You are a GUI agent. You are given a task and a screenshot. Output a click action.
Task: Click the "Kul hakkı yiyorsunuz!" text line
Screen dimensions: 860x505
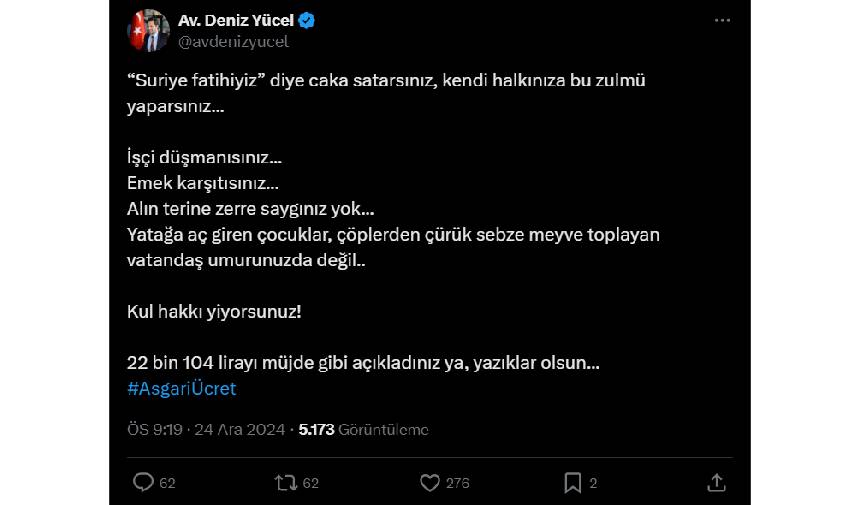tap(214, 311)
